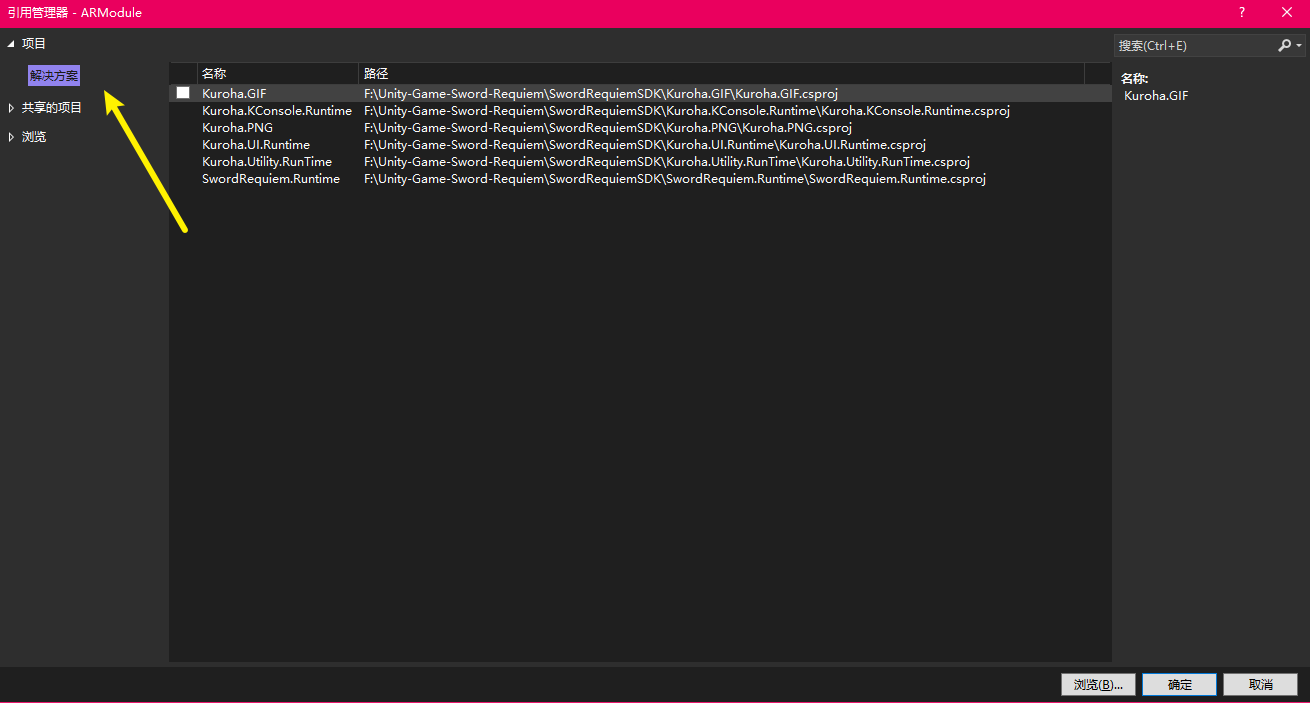Select the Kuroha.KConsole.Runtime project row
This screenshot has width=1310, height=703.
point(277,111)
